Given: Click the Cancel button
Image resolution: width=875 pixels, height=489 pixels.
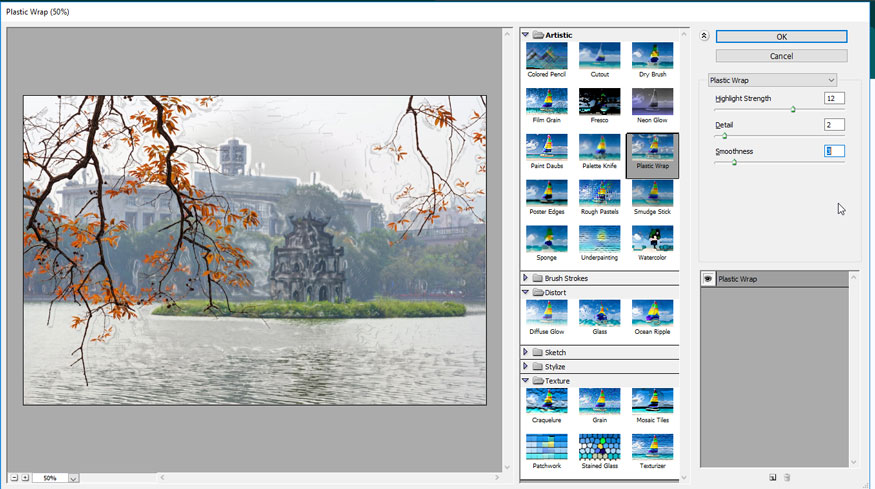Looking at the screenshot, I should (781, 56).
